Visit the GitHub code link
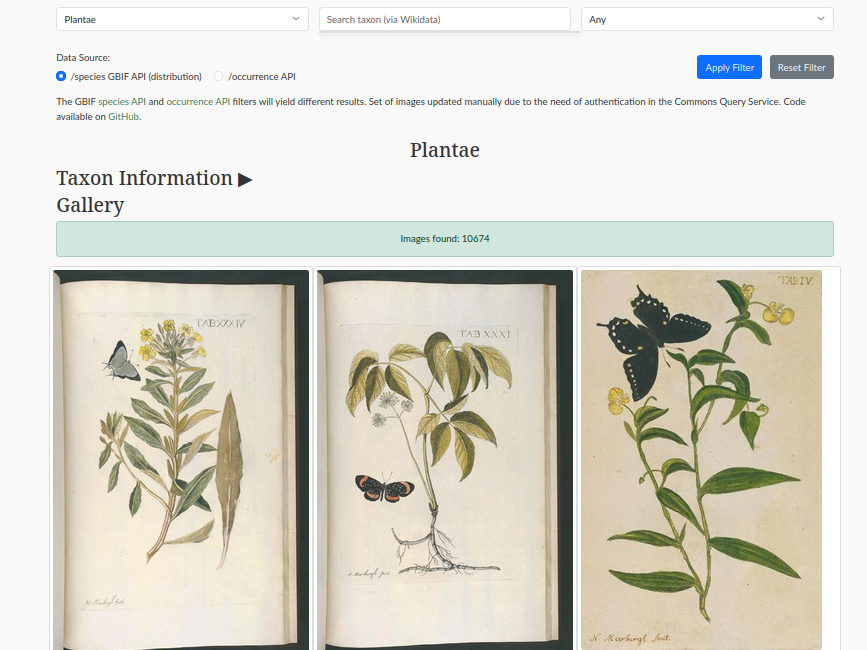The width and height of the screenshot is (867, 650). (x=124, y=117)
